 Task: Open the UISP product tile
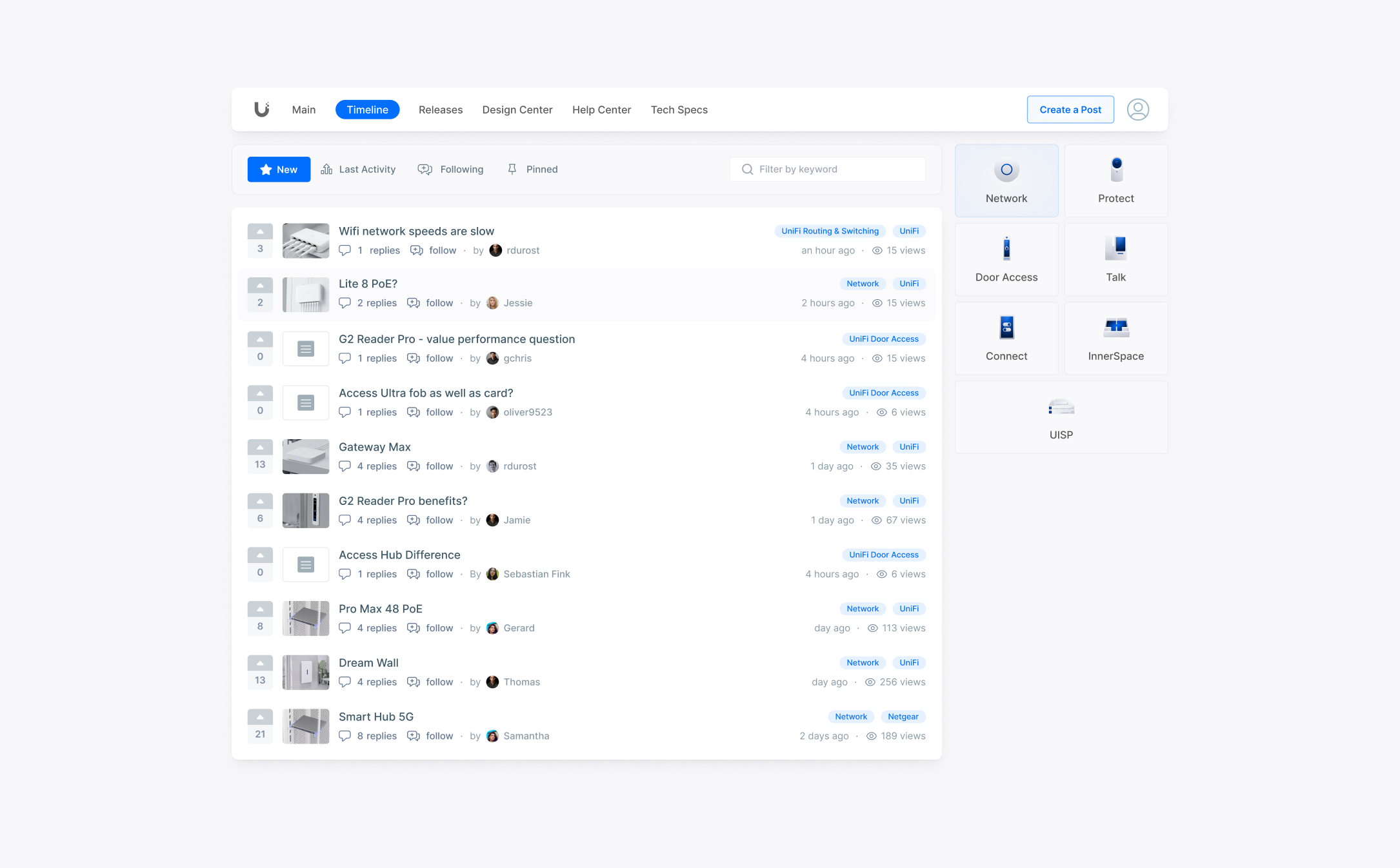[1061, 417]
